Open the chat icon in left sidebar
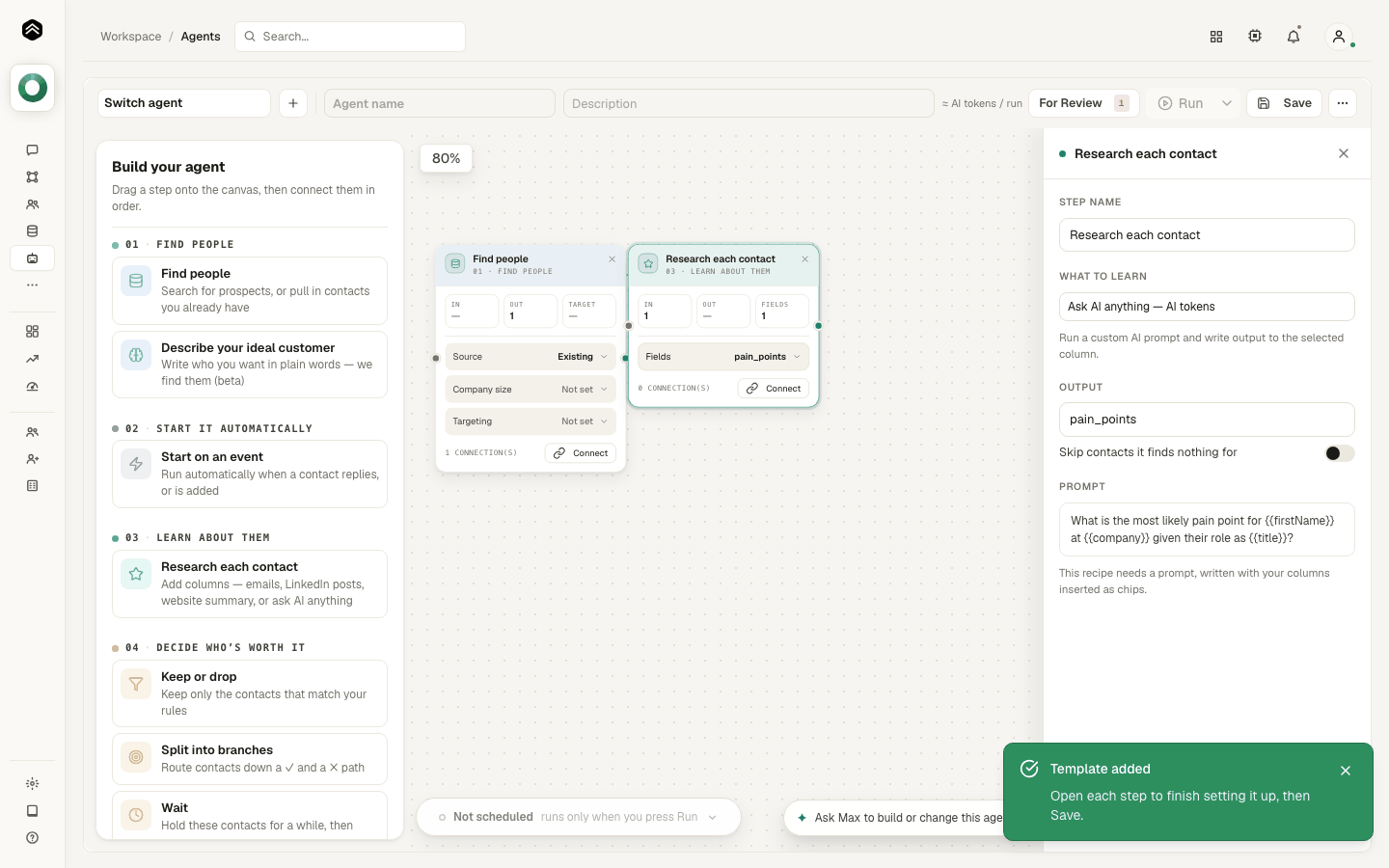Screen dimensions: 1389x868 (x=32, y=149)
